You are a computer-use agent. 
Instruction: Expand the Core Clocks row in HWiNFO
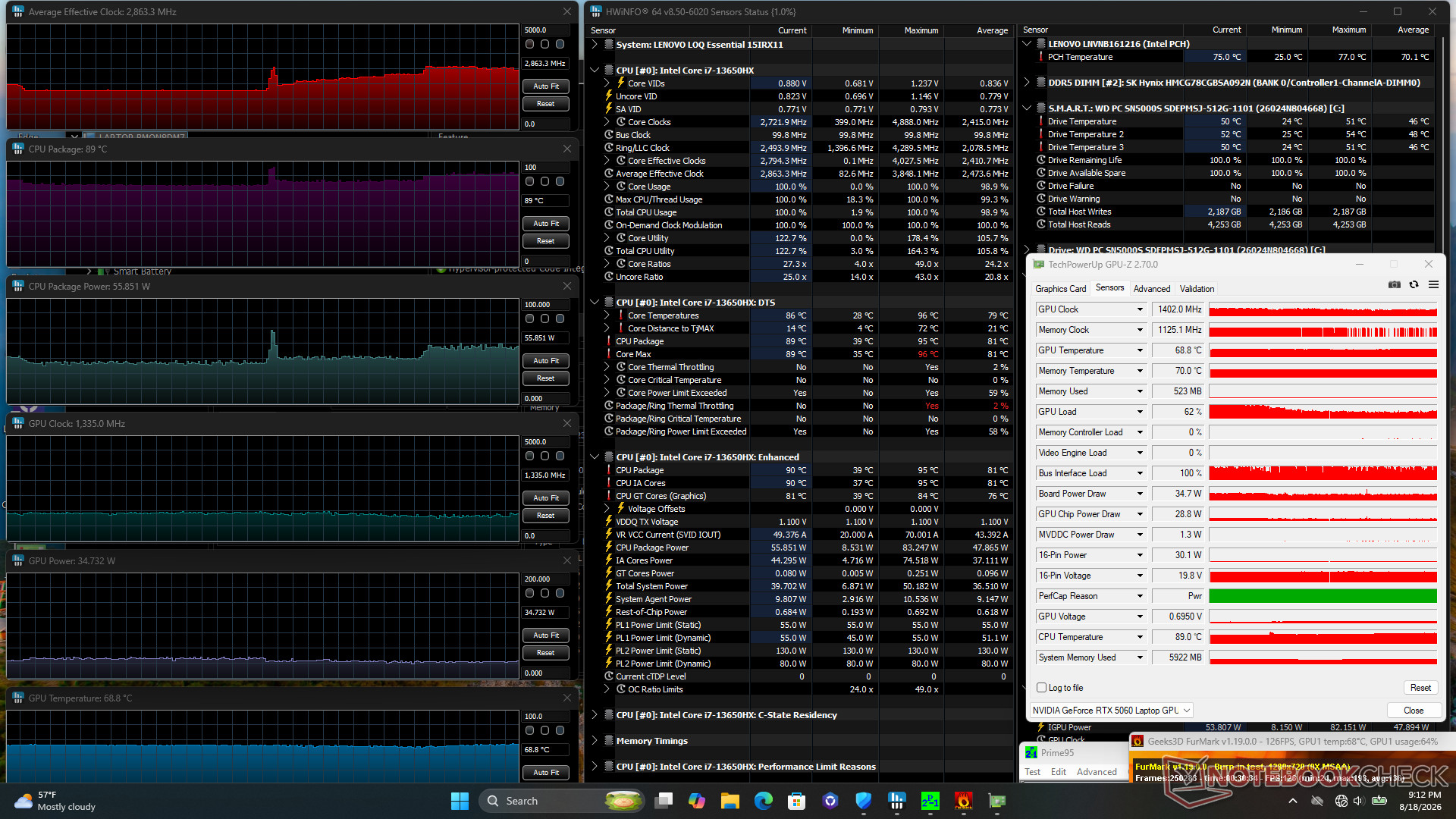point(607,122)
